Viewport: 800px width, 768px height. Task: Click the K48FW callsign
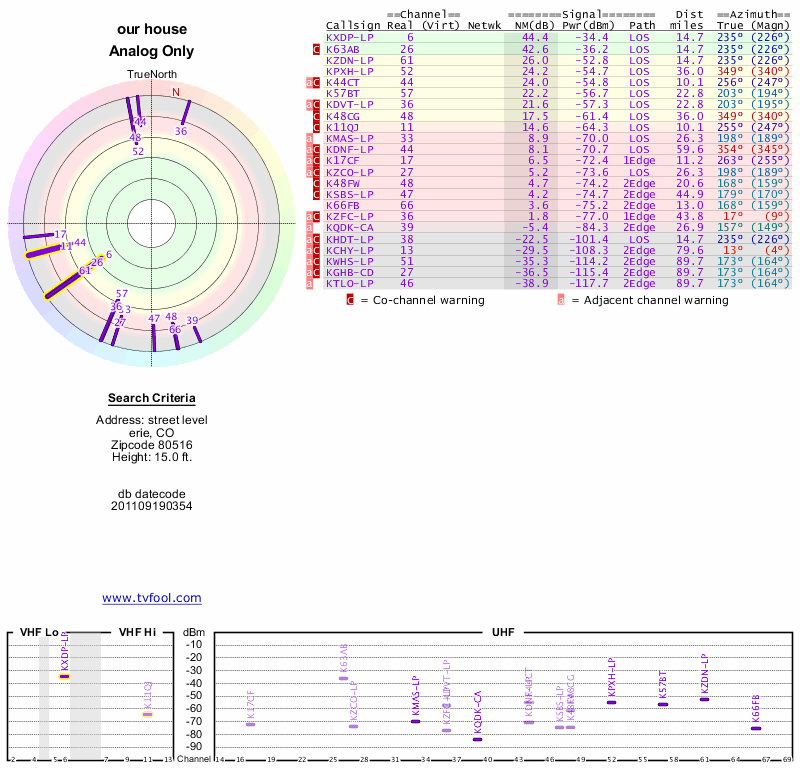[x=342, y=184]
